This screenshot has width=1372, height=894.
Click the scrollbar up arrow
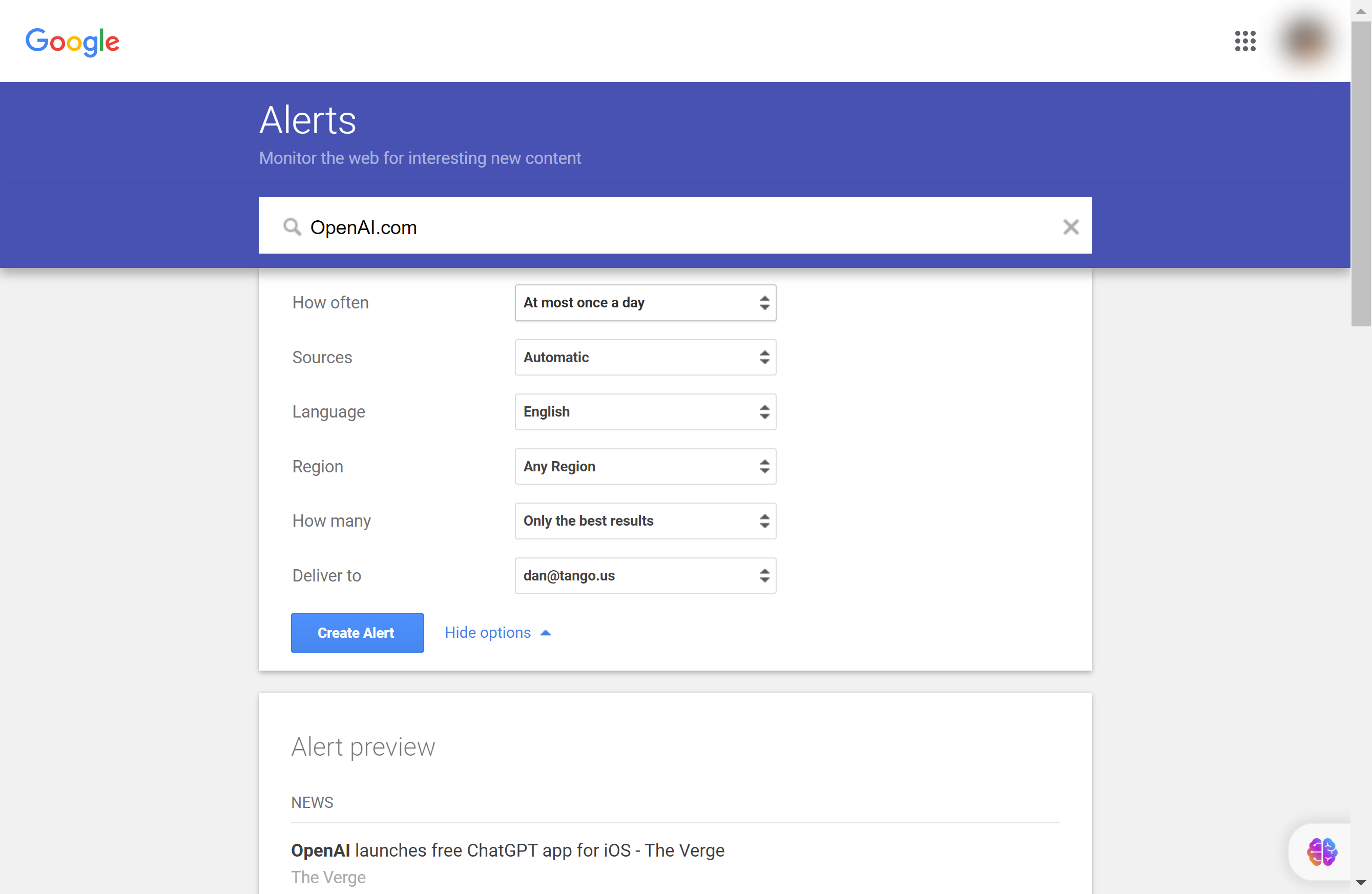pos(1360,11)
